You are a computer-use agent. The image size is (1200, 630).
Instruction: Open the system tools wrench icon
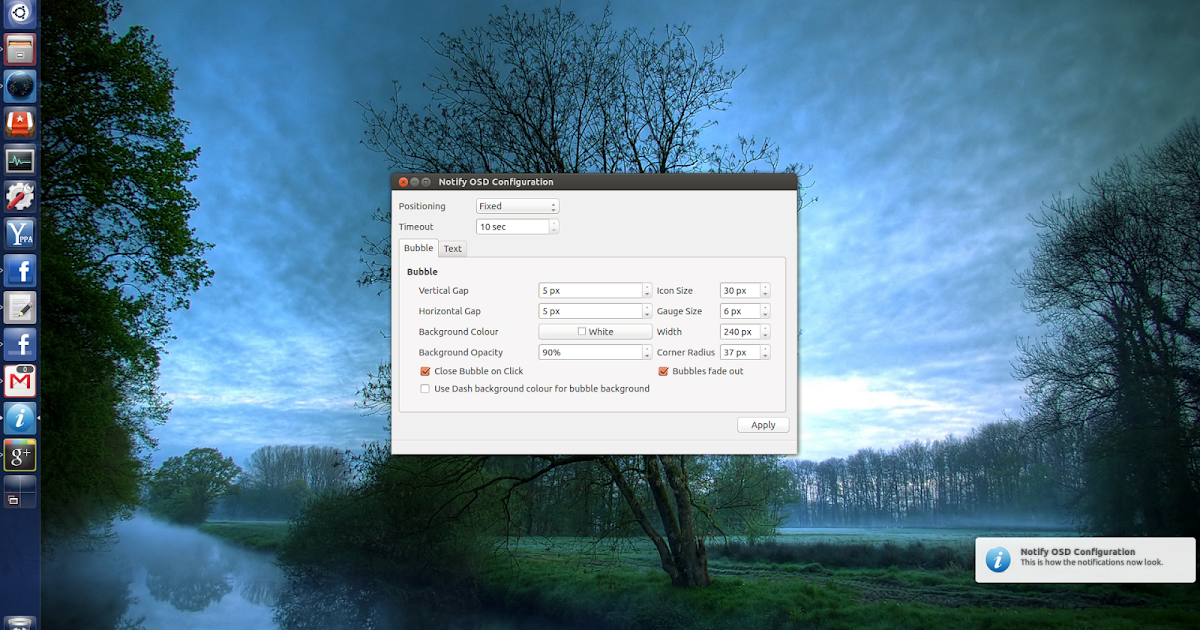pos(20,196)
